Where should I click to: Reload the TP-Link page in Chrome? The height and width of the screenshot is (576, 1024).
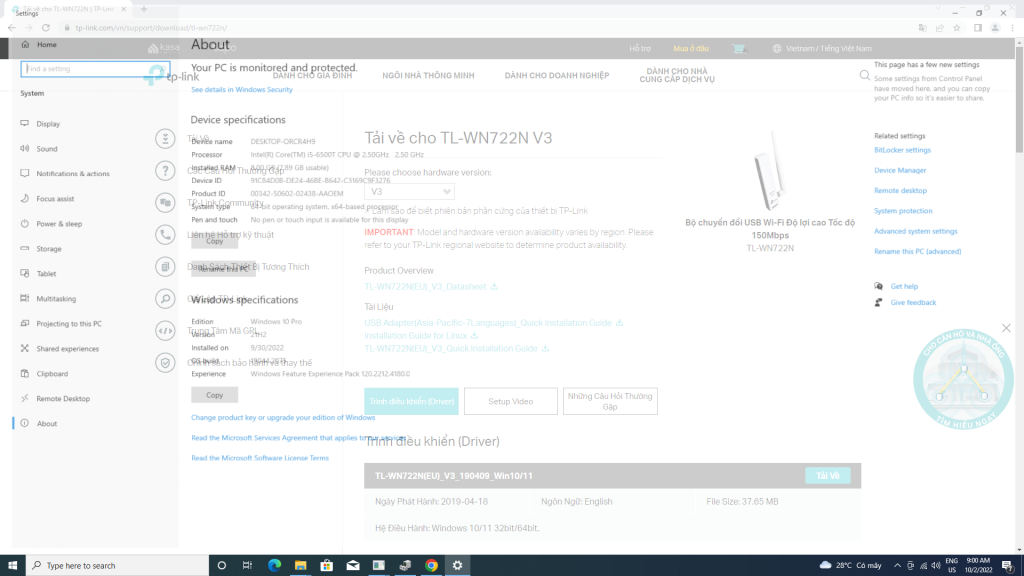46,28
